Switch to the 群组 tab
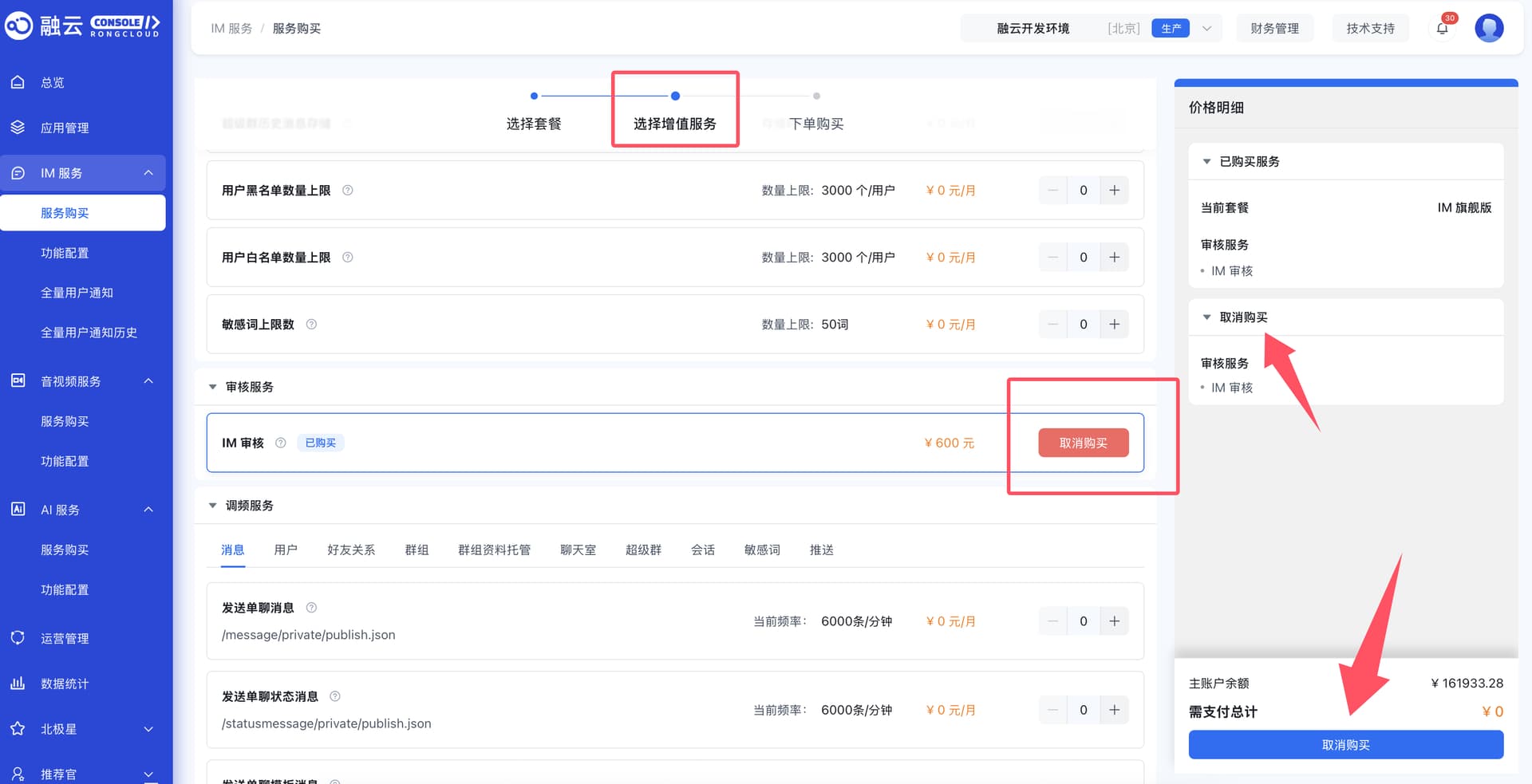Screen dimensions: 1532x784 tap(417, 550)
